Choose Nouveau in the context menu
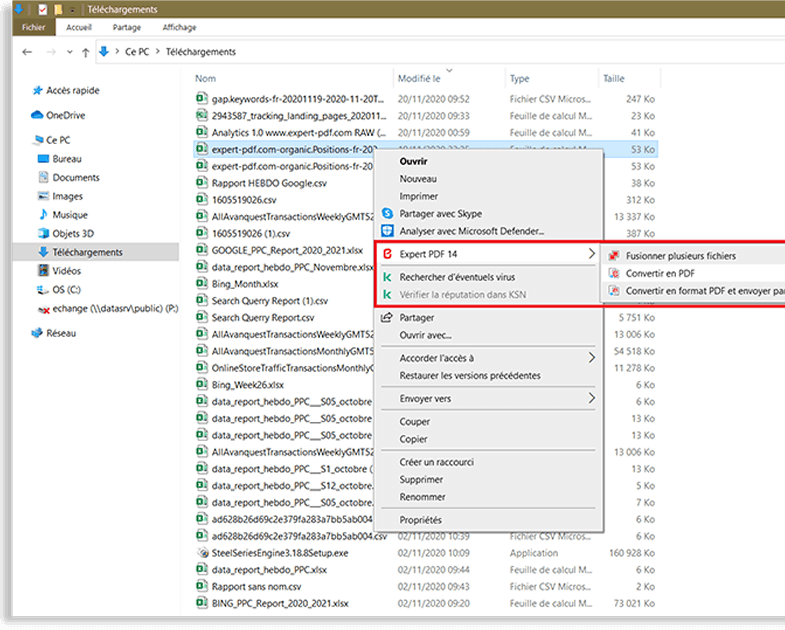Screen dimensions: 785x630 pyautogui.click(x=418, y=179)
